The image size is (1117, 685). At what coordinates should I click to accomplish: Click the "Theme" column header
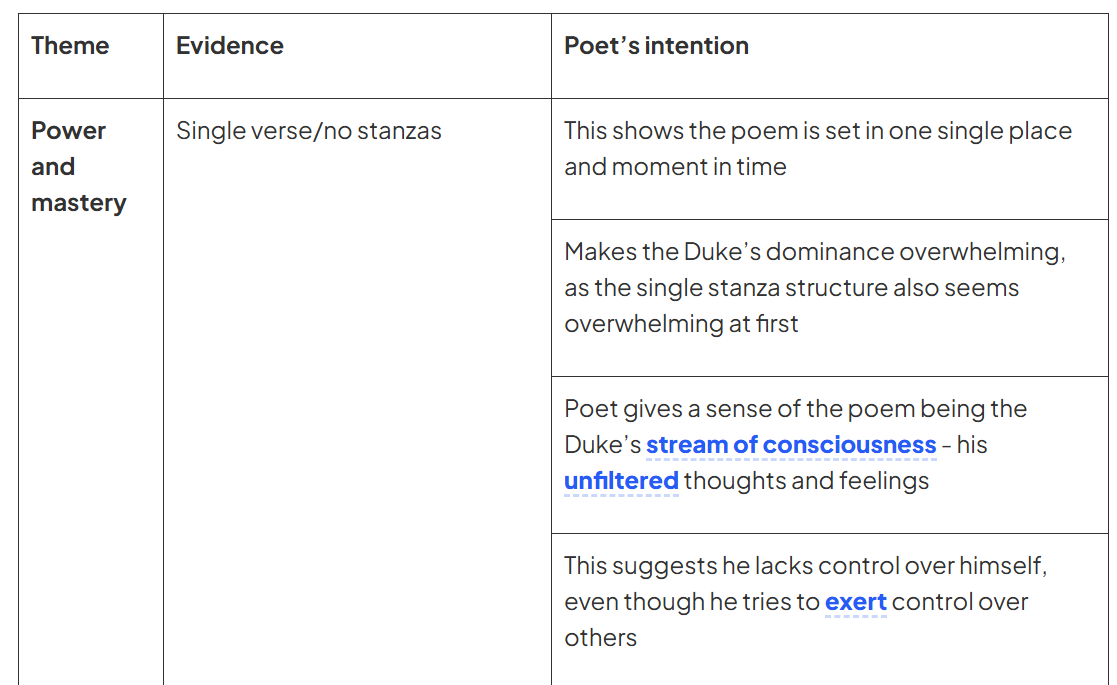(70, 46)
